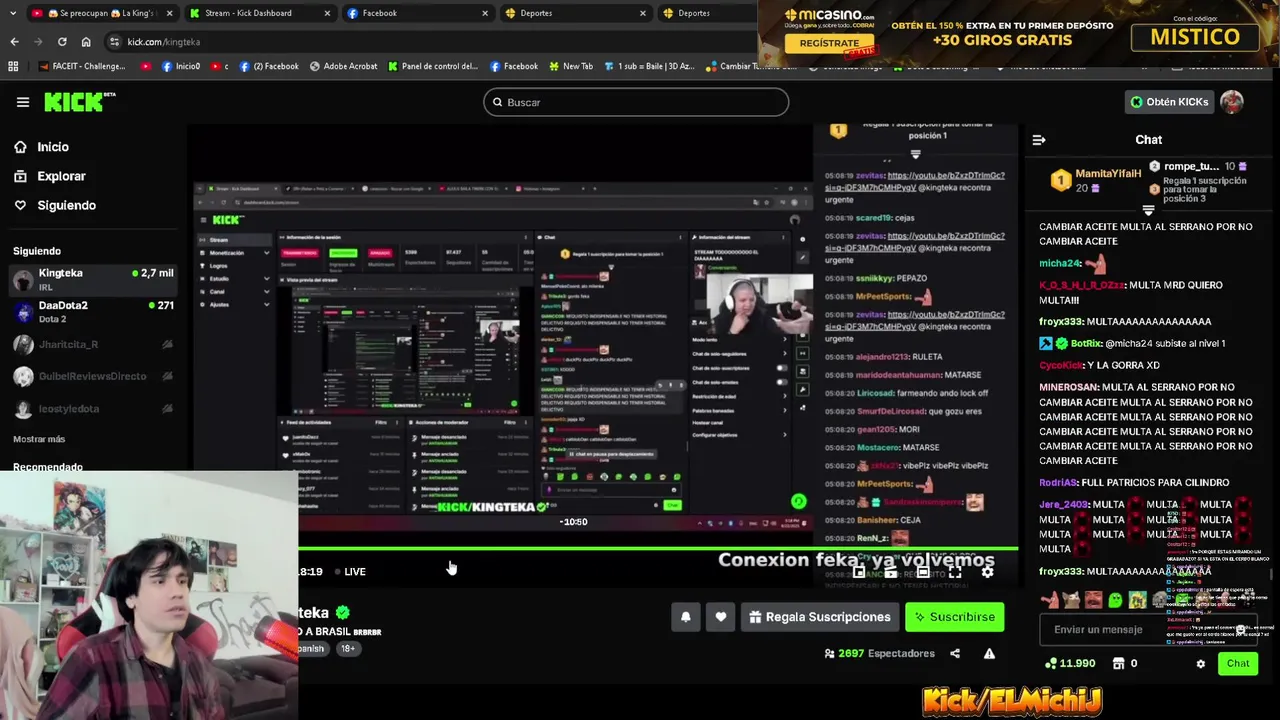The height and width of the screenshot is (720, 1280).
Task: Expand the list with Mostrar más
Action: pos(39,439)
